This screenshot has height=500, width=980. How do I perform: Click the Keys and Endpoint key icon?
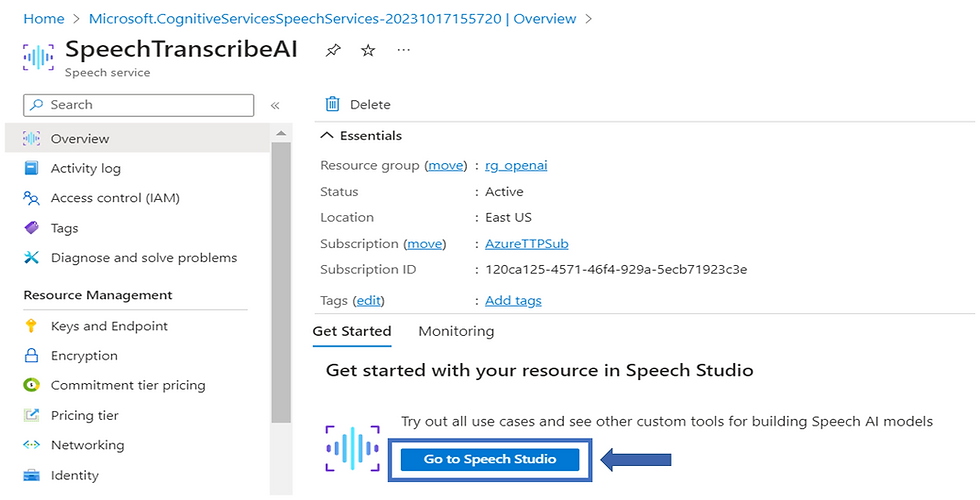click(31, 326)
